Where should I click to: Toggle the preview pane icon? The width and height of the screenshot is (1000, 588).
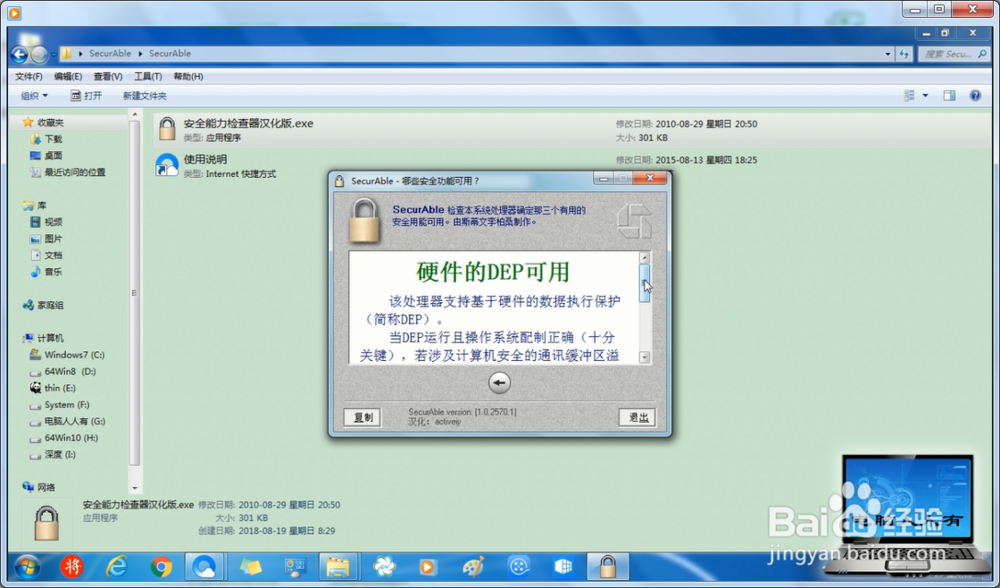click(x=949, y=96)
